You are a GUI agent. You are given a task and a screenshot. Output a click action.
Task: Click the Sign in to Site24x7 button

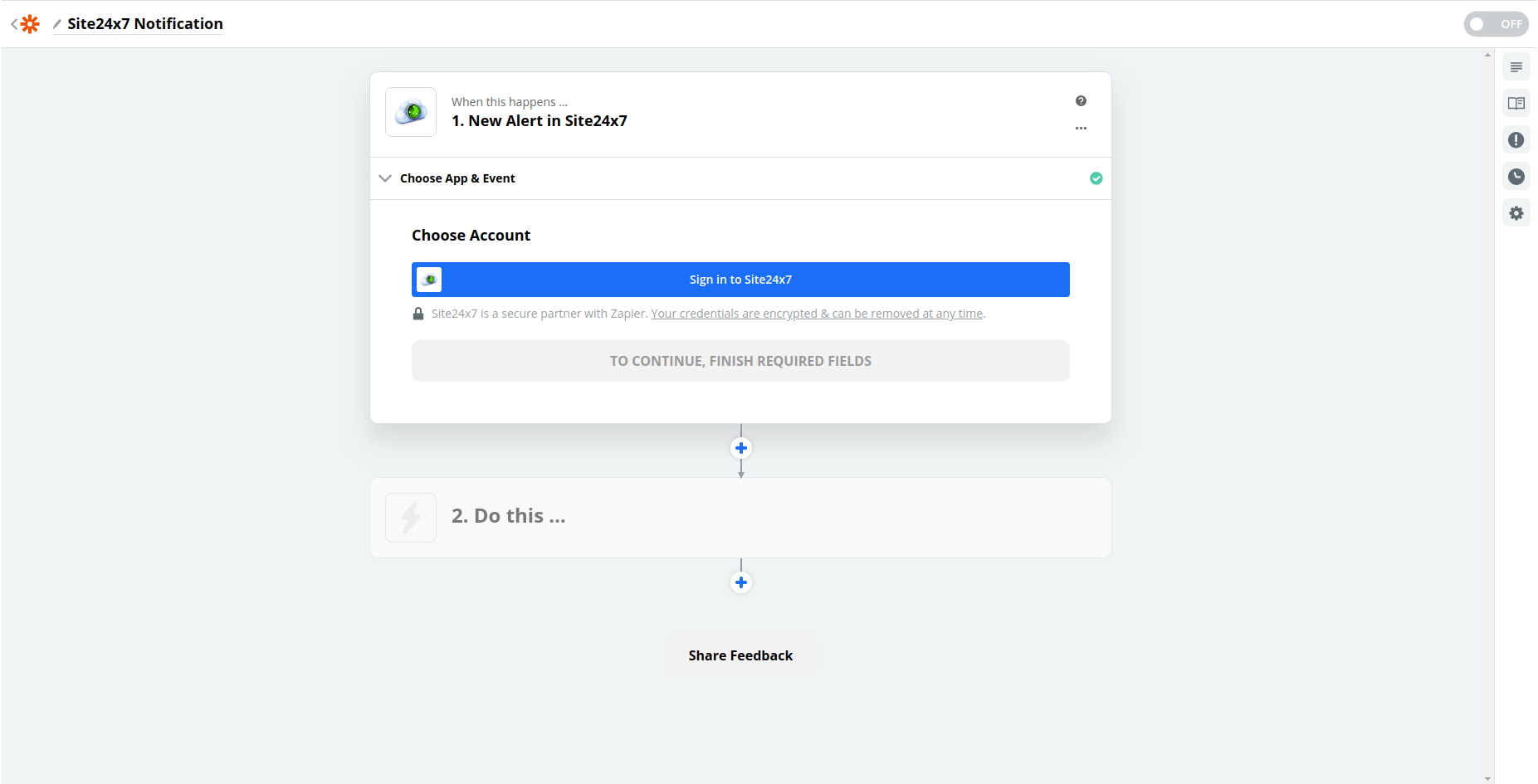pos(740,280)
